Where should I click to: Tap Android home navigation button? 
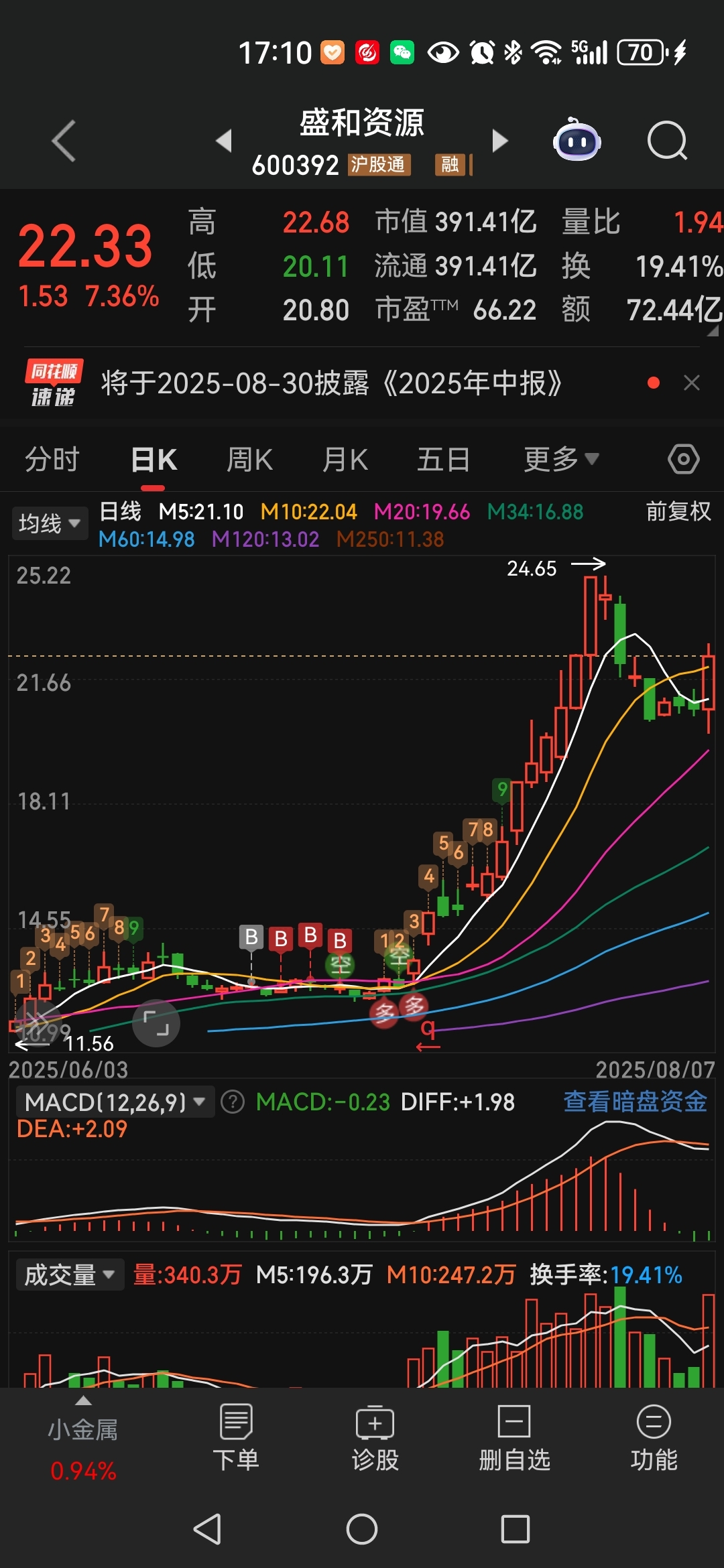[362, 1529]
